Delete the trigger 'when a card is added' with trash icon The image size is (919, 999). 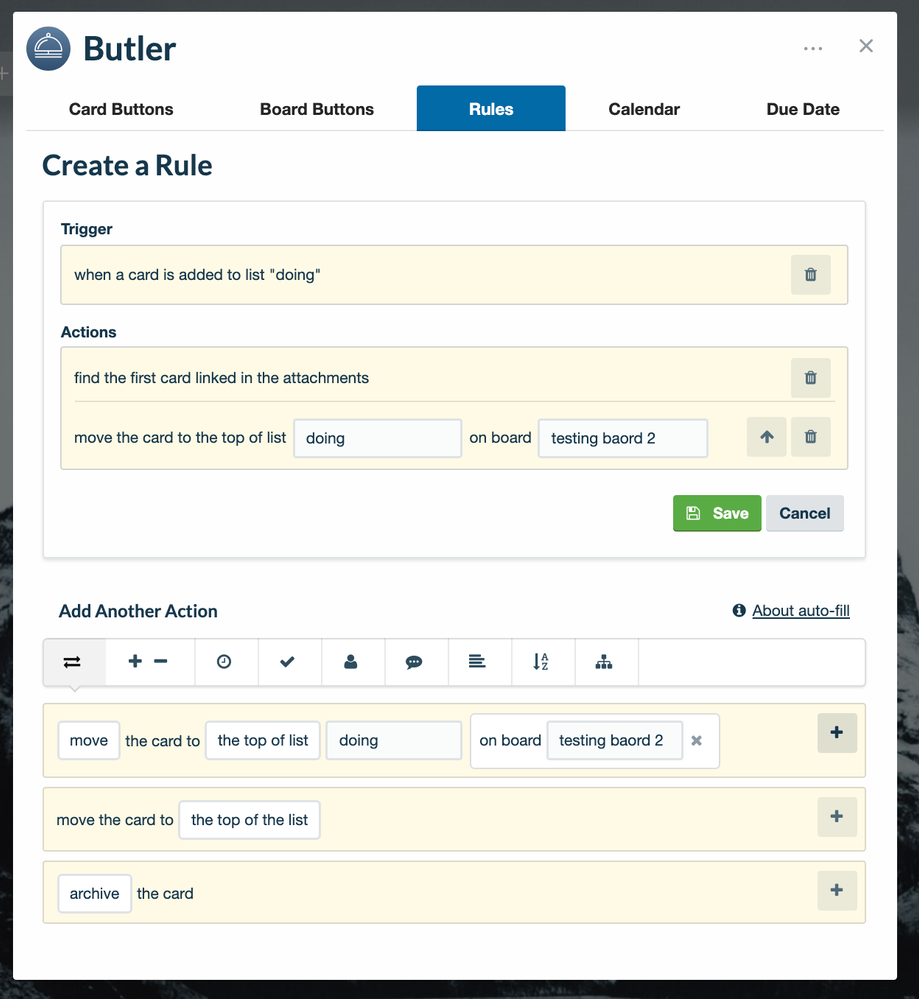tap(811, 275)
